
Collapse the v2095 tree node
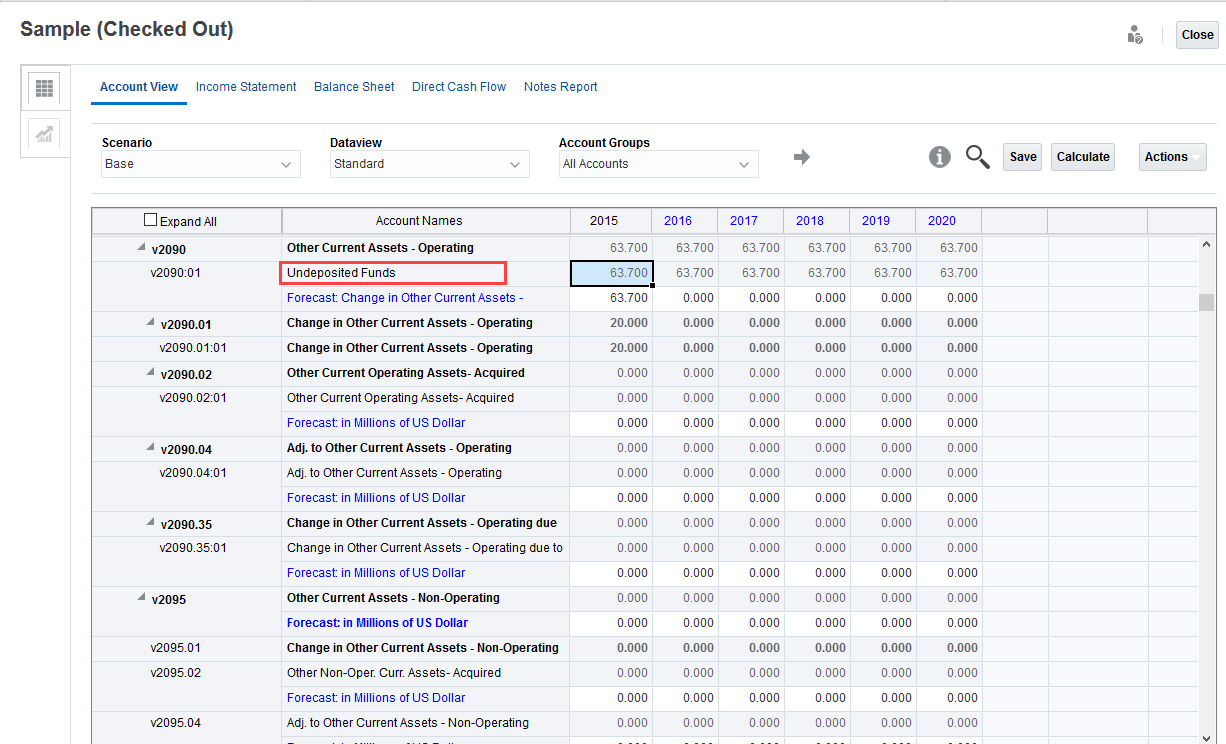140,598
